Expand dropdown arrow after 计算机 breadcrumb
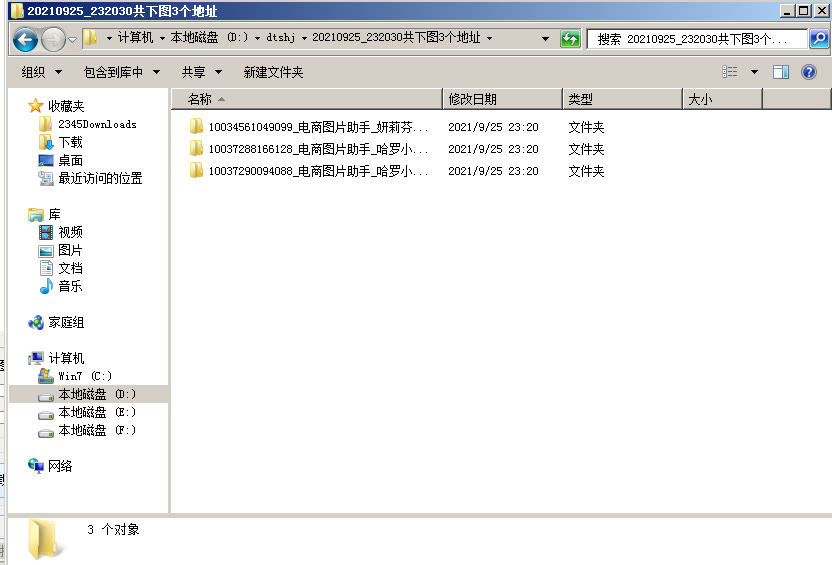 click(x=162, y=38)
